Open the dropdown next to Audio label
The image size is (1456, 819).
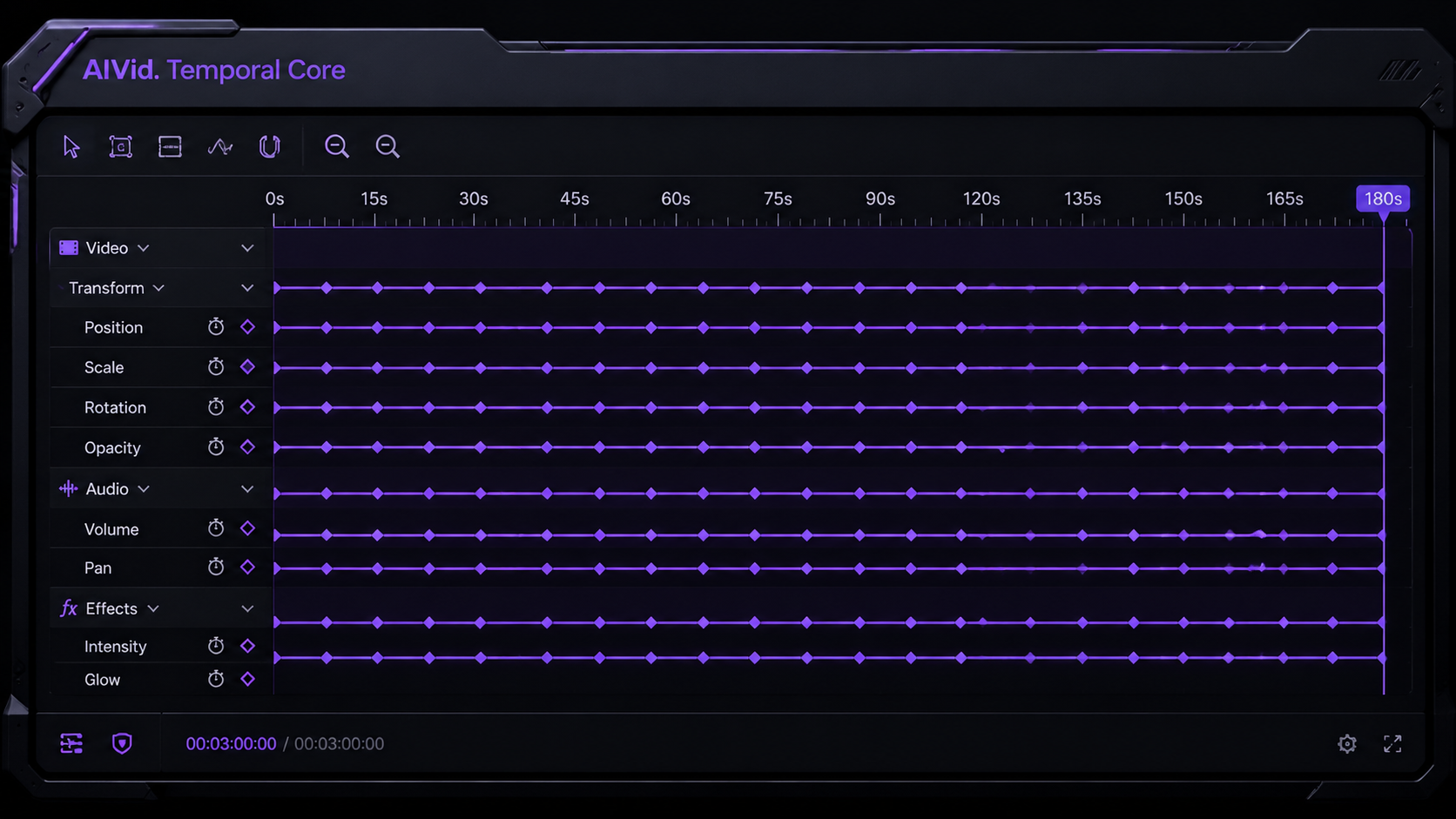coord(144,489)
